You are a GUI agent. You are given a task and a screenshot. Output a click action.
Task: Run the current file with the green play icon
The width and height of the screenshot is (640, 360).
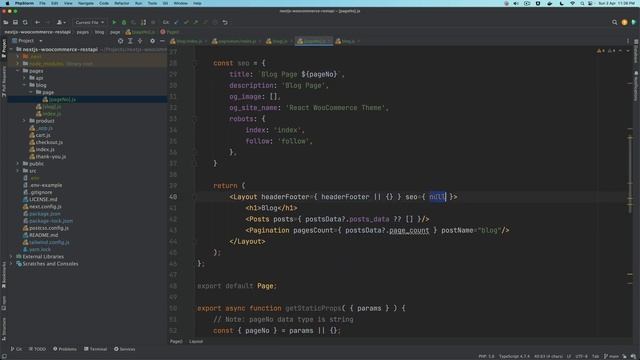coord(114,22)
